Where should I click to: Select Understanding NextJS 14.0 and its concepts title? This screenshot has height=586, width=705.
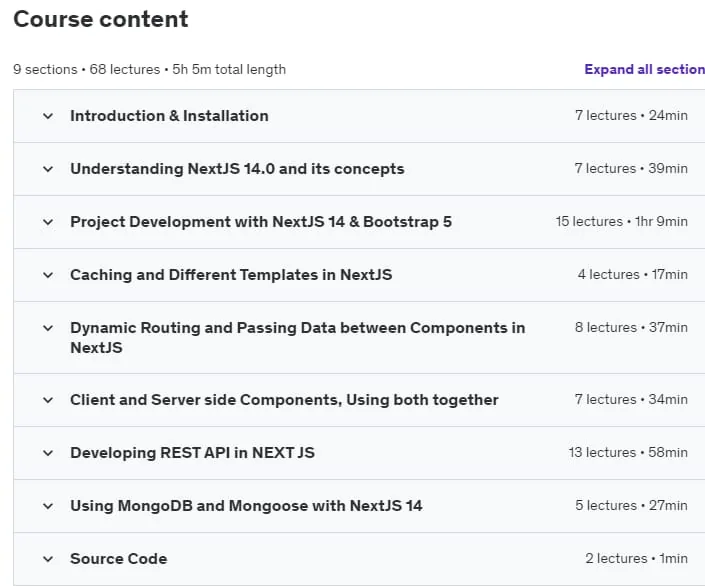coord(237,169)
